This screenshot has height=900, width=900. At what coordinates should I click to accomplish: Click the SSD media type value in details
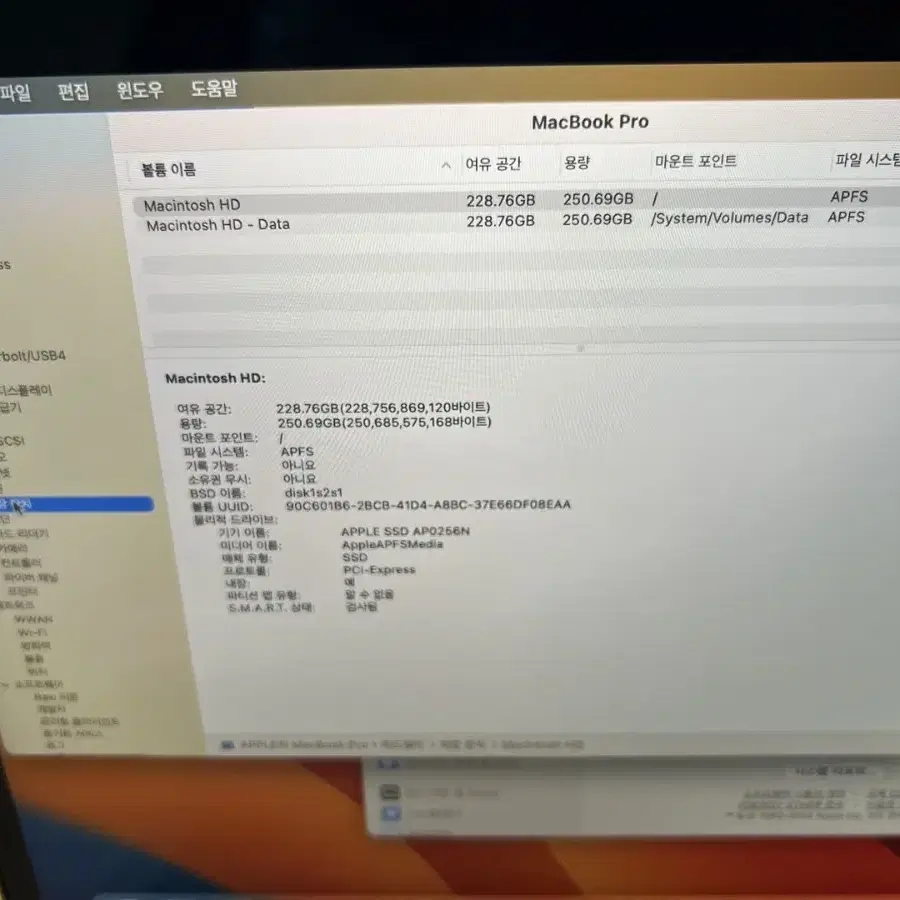pos(355,557)
